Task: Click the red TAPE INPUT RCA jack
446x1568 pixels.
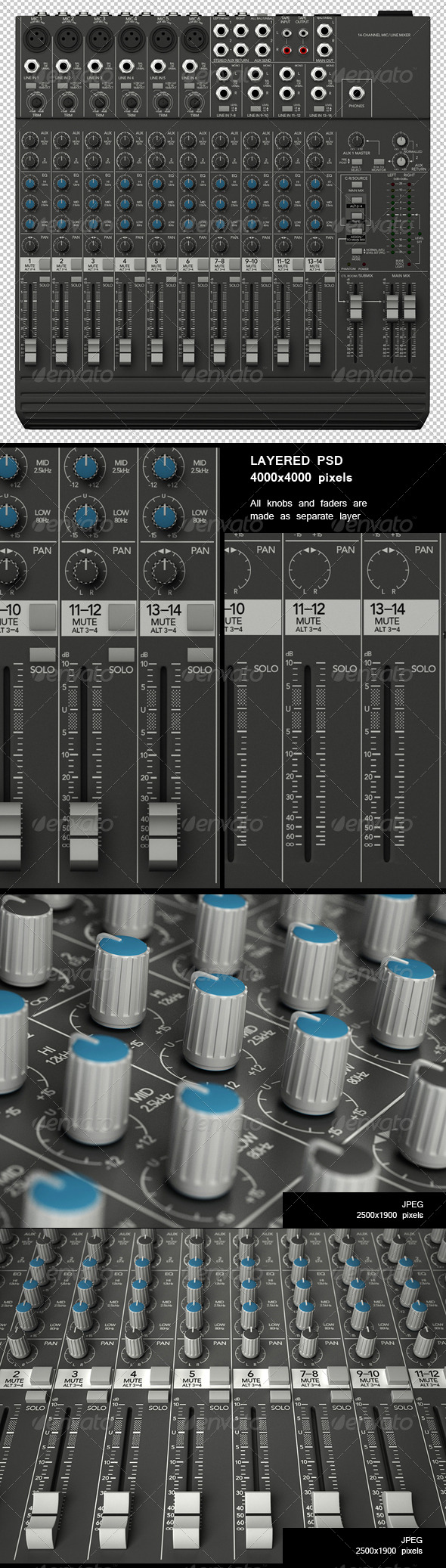Action: tap(286, 51)
